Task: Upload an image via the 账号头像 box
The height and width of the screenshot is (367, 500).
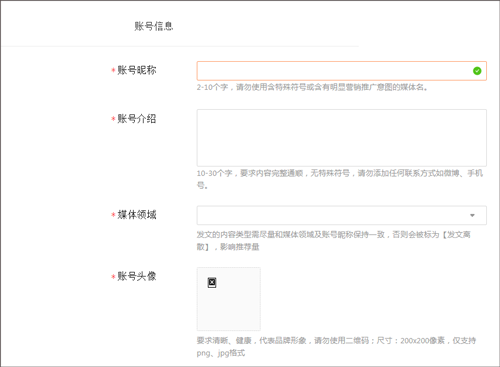Action: point(229,299)
